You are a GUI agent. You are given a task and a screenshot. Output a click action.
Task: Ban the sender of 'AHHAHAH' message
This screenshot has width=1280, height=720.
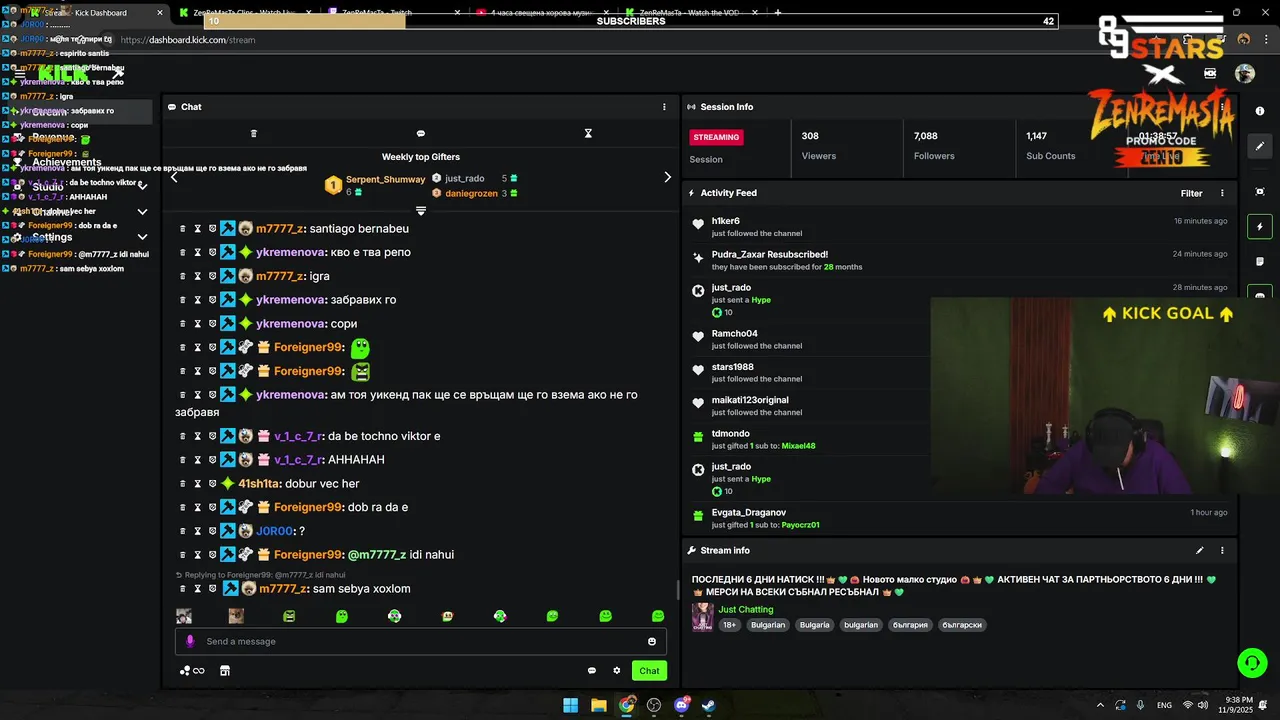pos(212,460)
